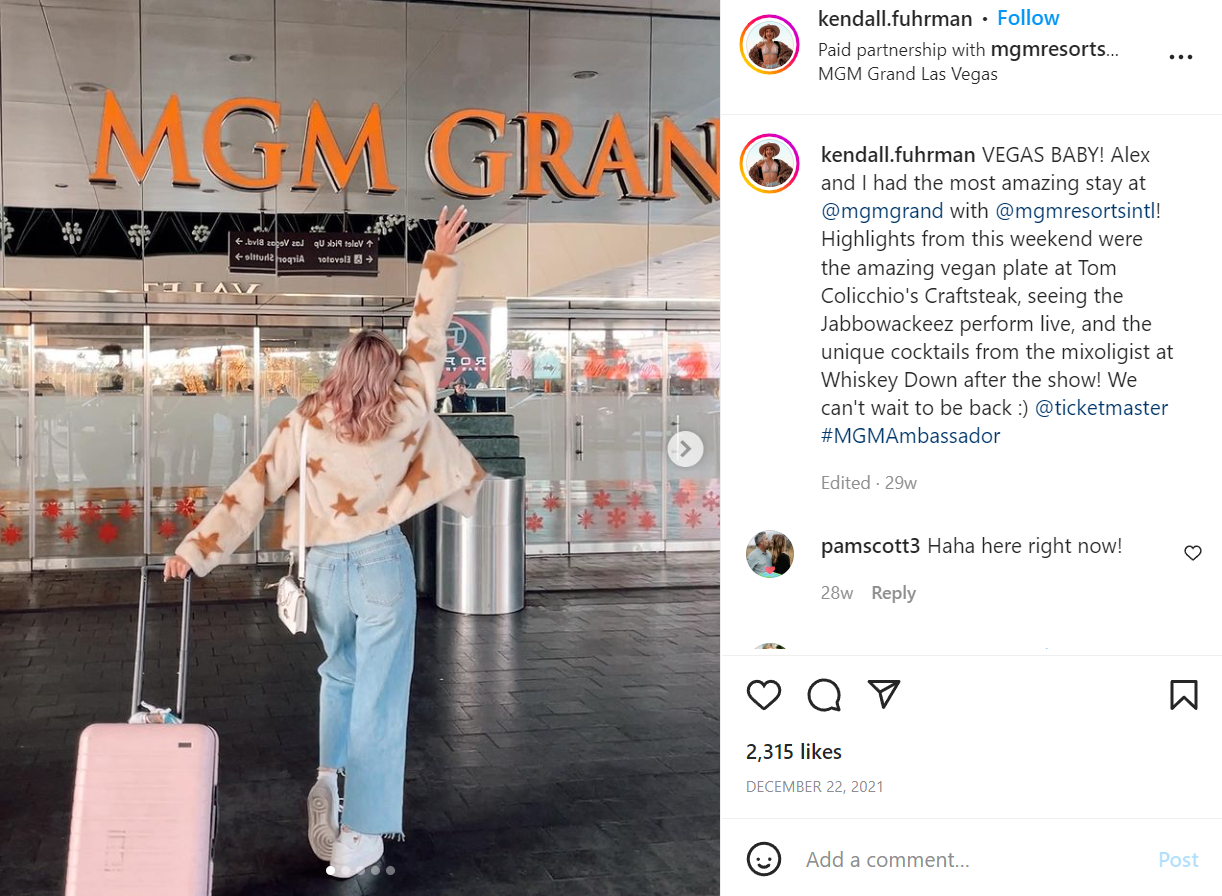This screenshot has width=1222, height=896.
Task: Like pamscott3's comment with small heart
Action: [x=1193, y=553]
